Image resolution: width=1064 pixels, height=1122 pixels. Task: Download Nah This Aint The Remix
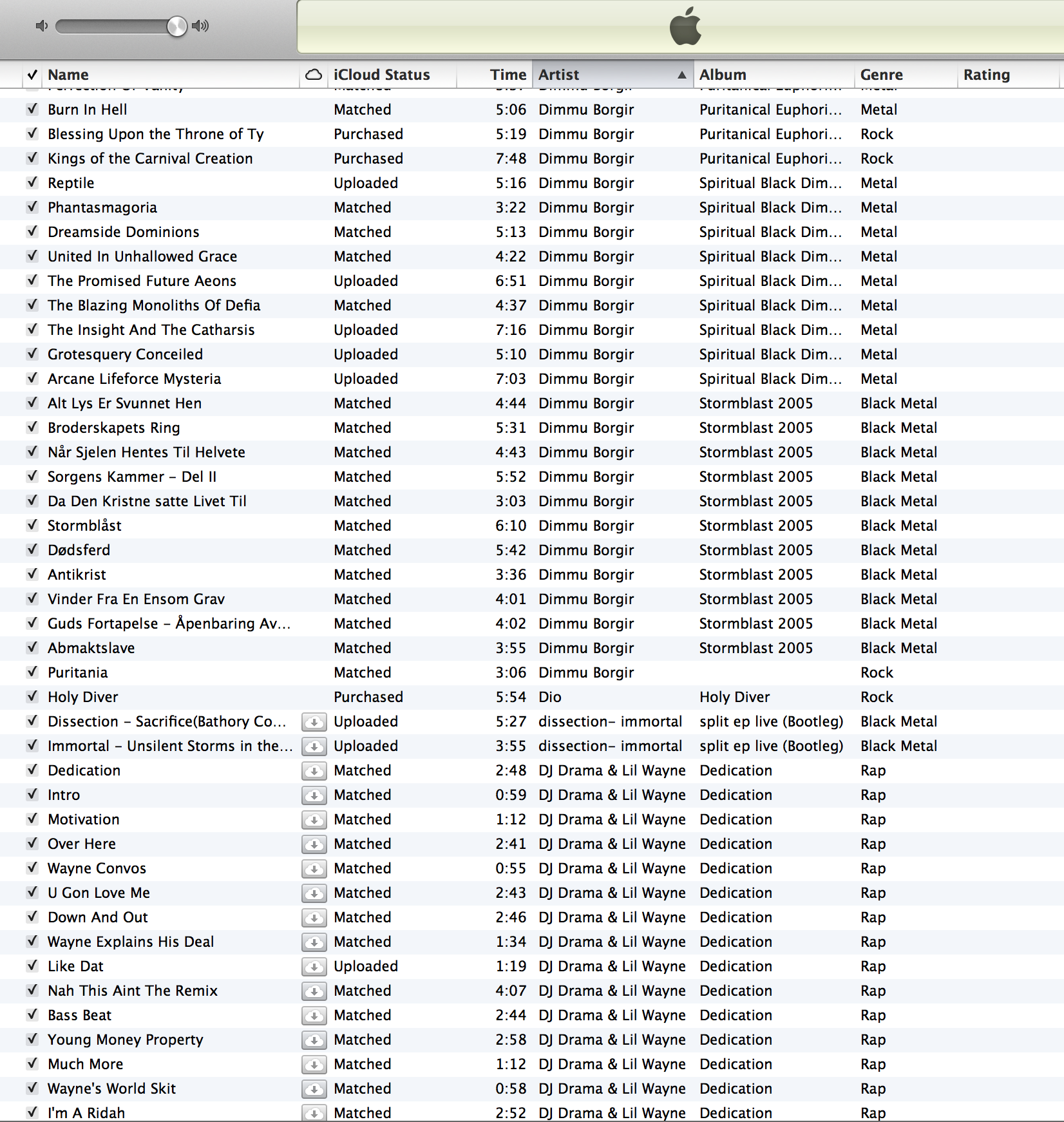pyautogui.click(x=314, y=991)
